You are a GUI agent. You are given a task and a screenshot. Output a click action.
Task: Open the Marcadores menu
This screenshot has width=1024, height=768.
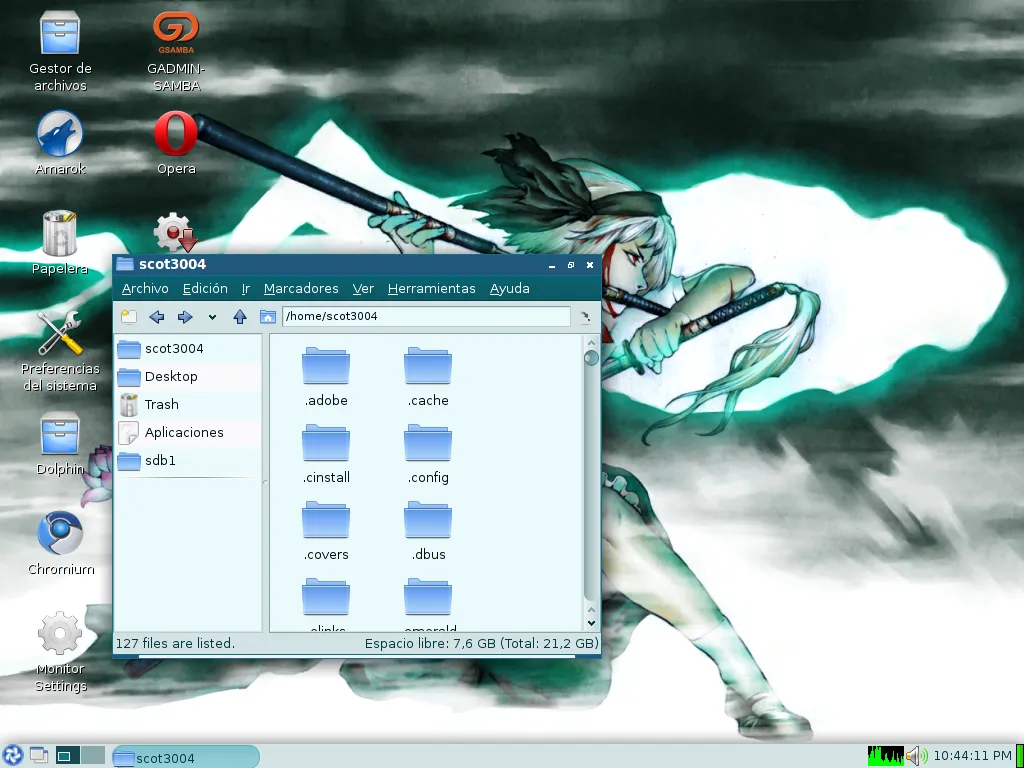(300, 289)
